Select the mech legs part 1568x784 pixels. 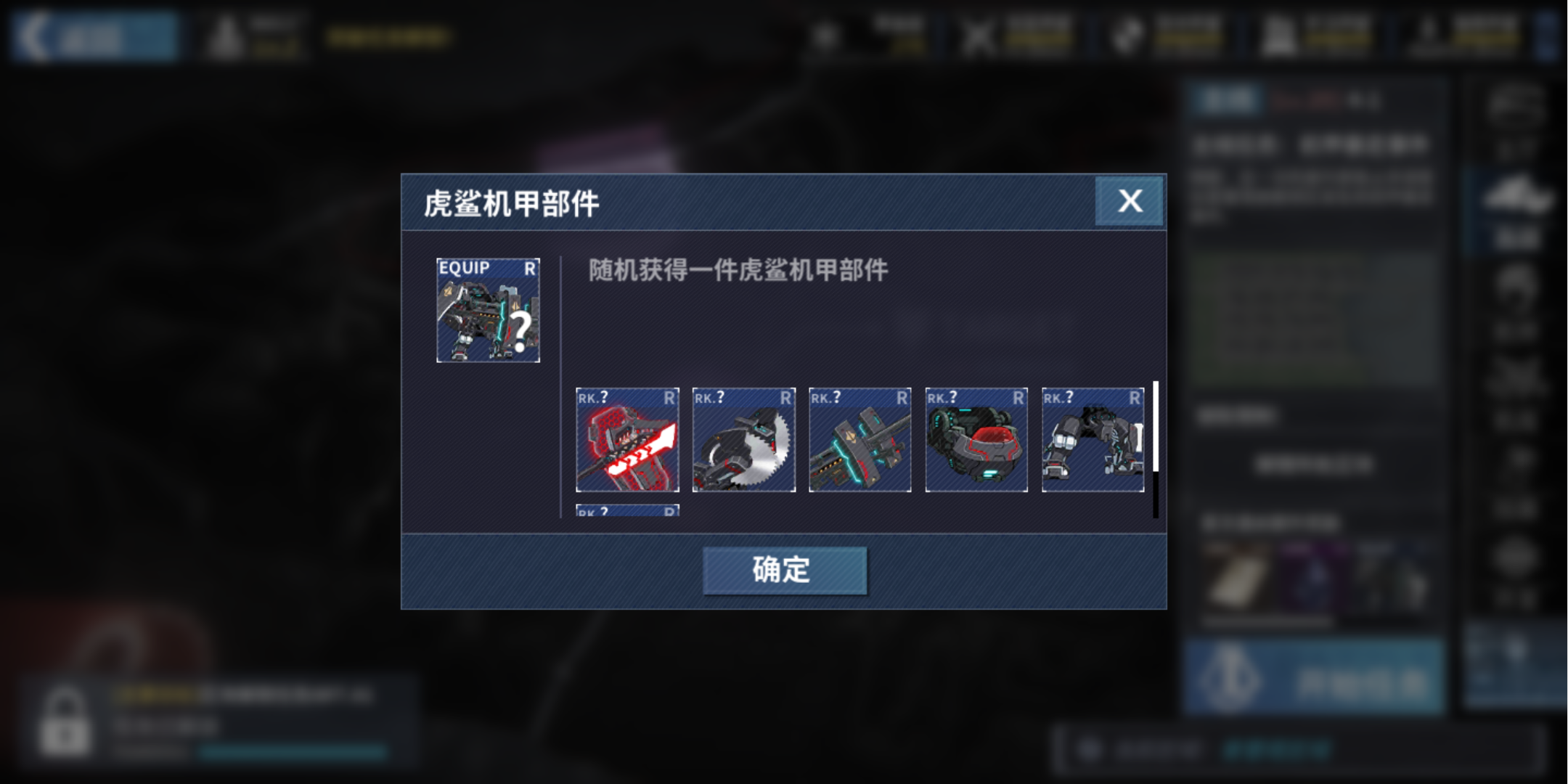click(x=1093, y=440)
